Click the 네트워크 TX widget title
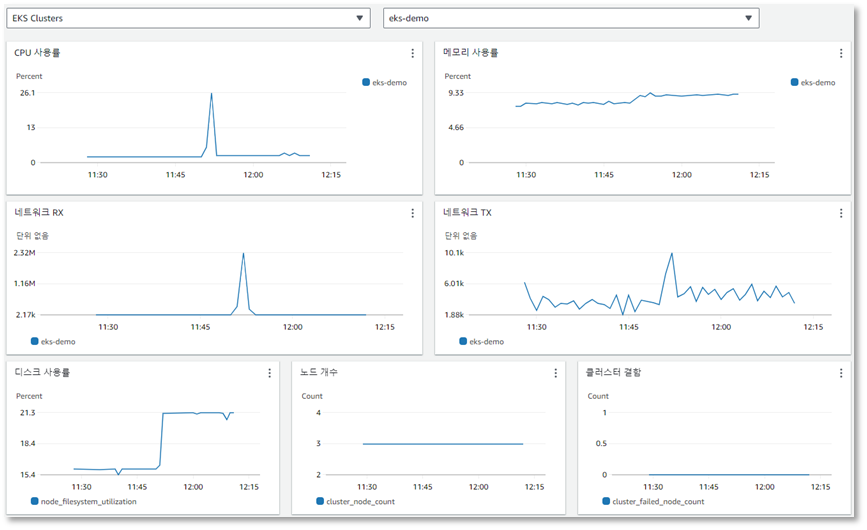The width and height of the screenshot is (867, 530). pos(467,212)
